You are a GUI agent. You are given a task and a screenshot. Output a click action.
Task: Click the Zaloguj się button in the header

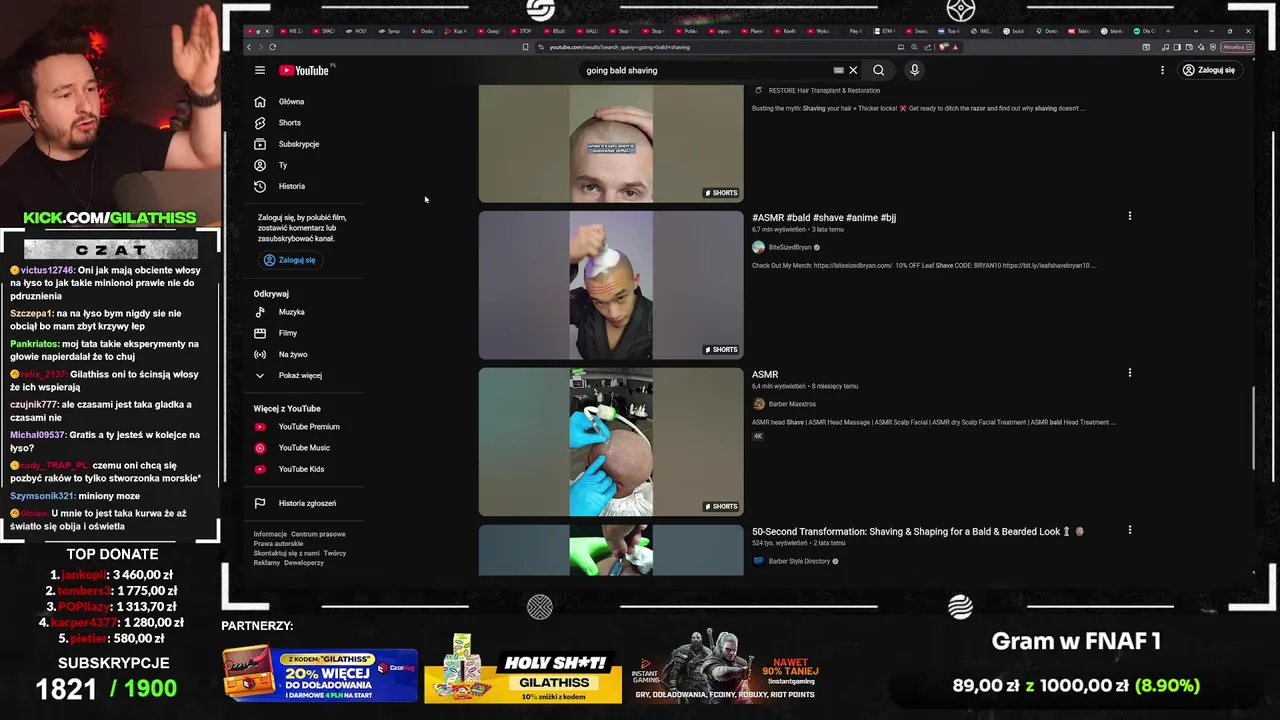1209,70
